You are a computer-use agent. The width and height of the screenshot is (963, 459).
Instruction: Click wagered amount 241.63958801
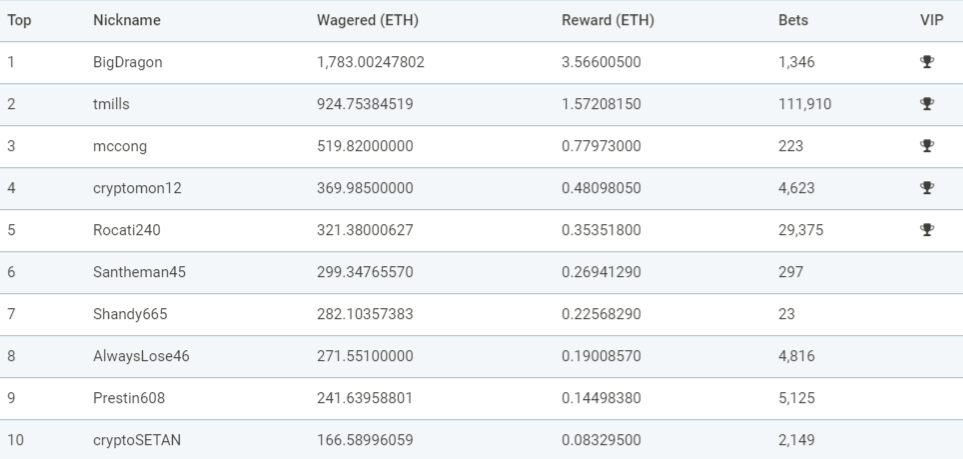(365, 398)
